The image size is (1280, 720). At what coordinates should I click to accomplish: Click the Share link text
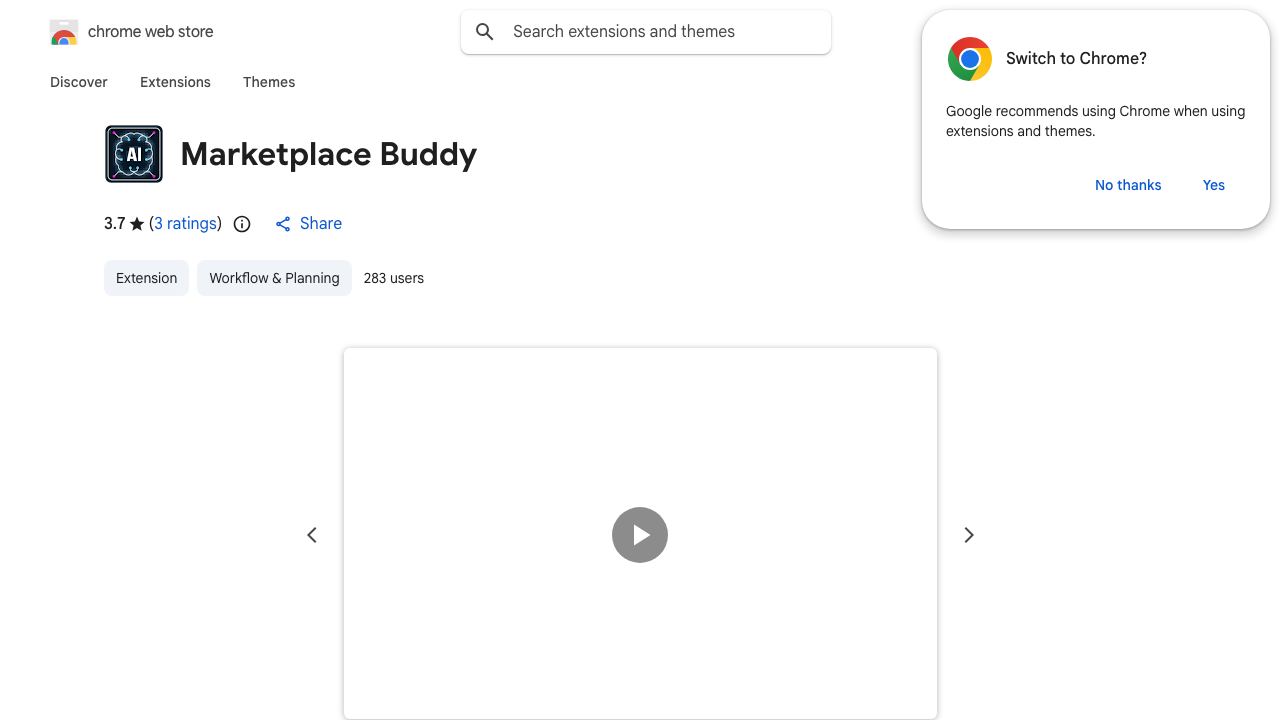click(321, 224)
